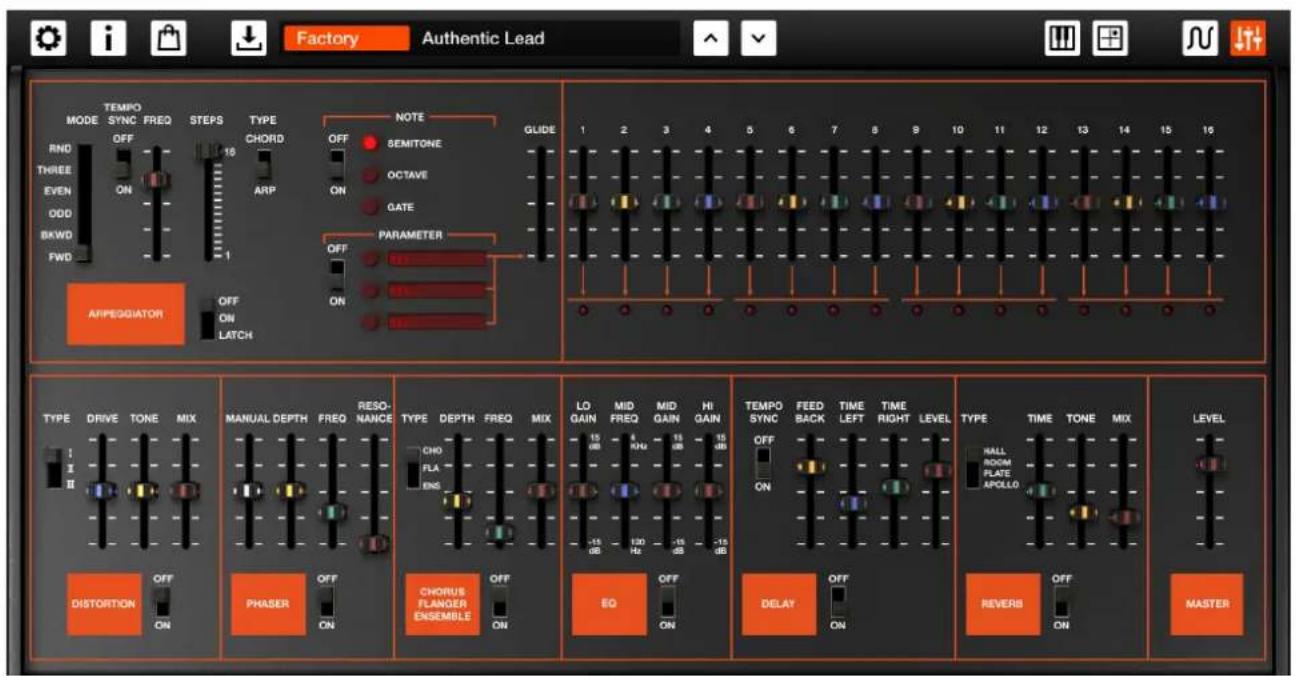Switch to the waveform synth view icon
Image resolution: width=1296 pixels, height=676 pixels.
[x=1200, y=39]
